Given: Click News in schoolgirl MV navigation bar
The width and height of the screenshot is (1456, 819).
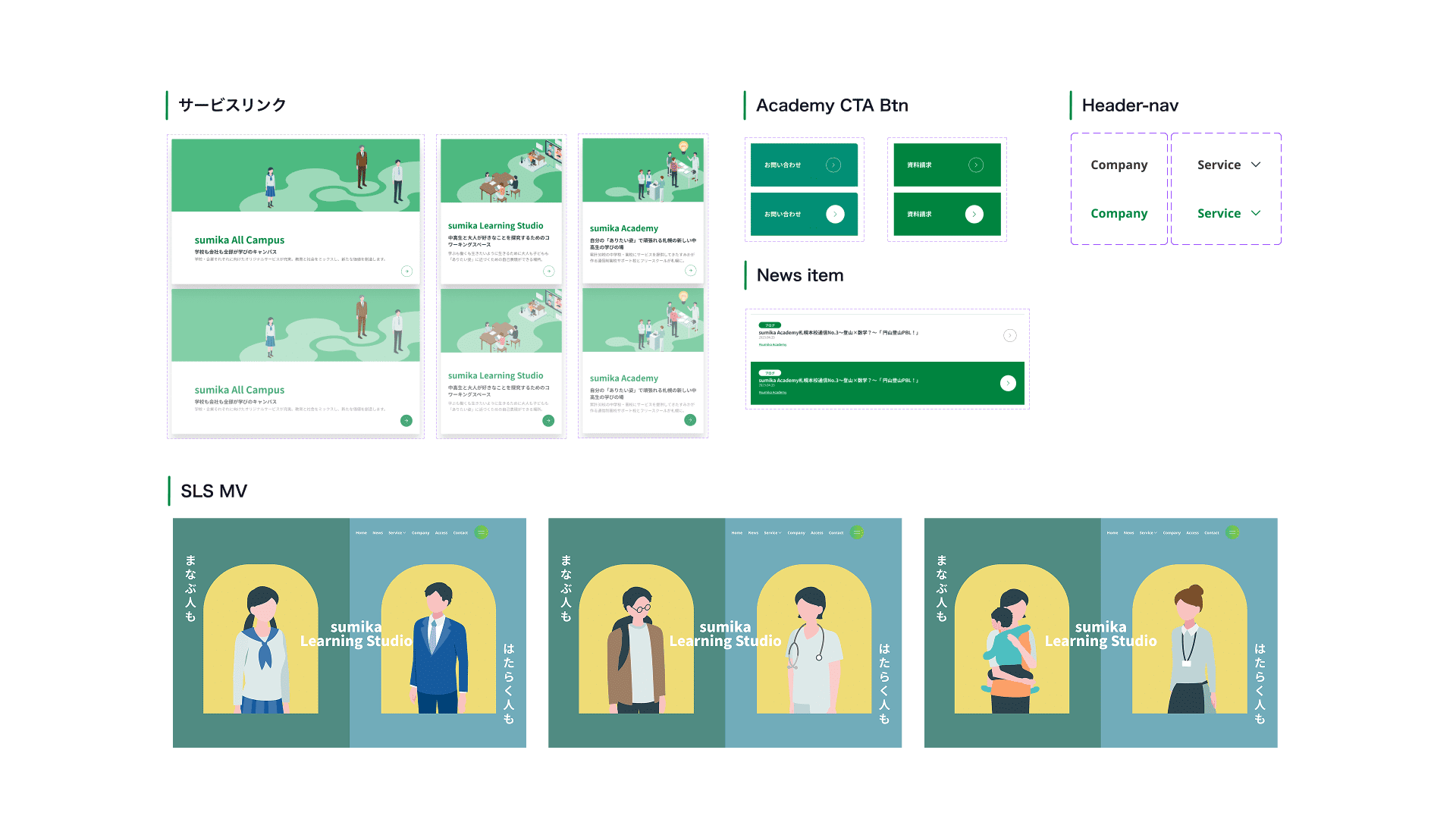Looking at the screenshot, I should 378,533.
